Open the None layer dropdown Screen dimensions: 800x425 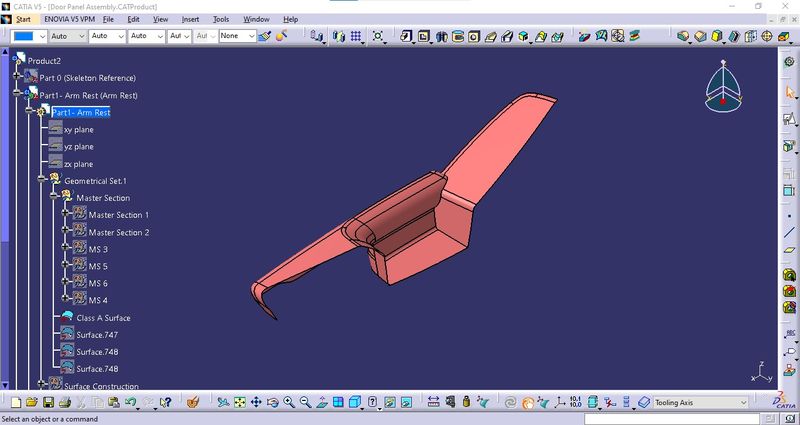point(251,36)
